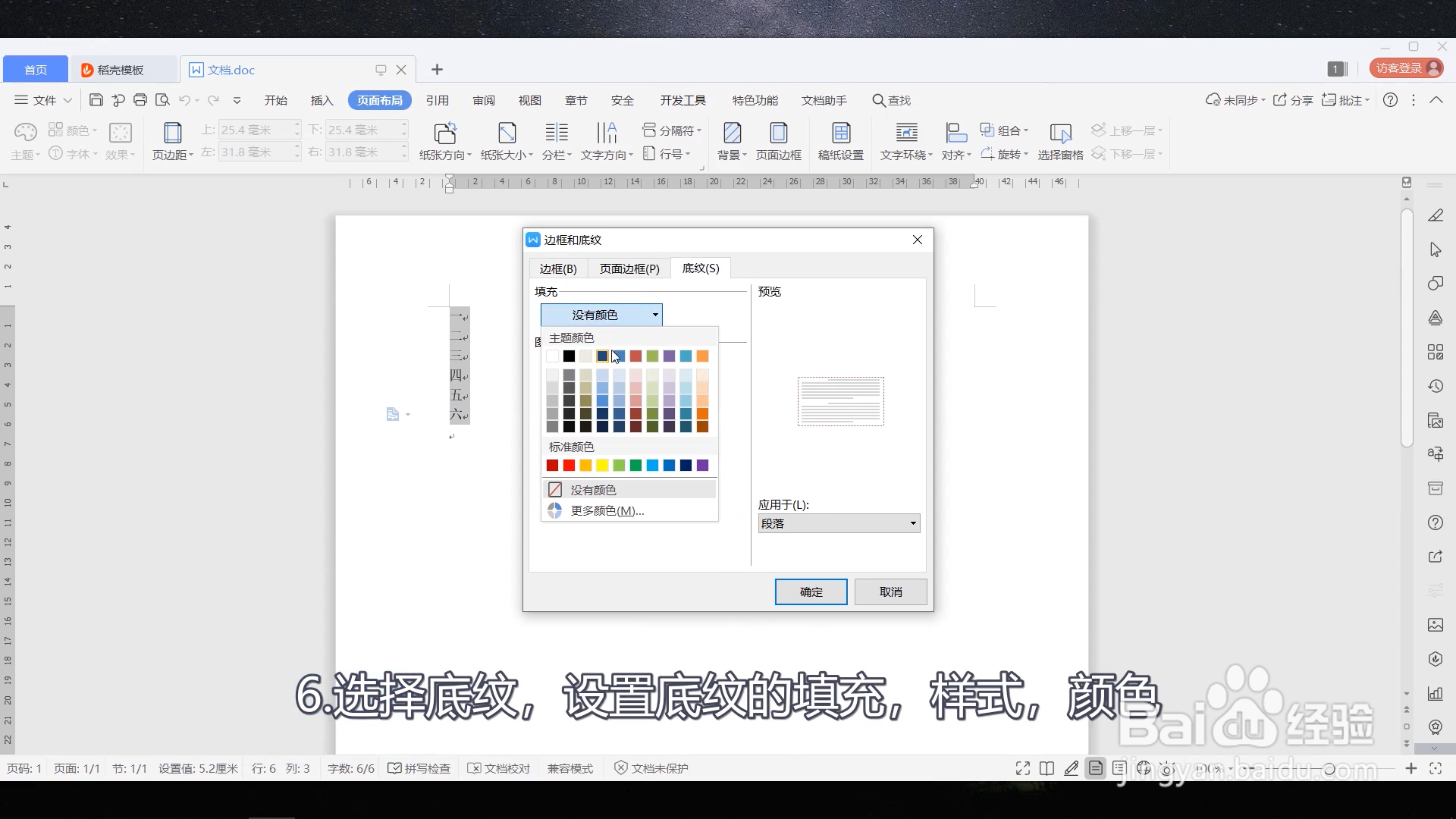This screenshot has width=1456, height=819.
Task: Open the 文件 file menu dropdown
Action: point(43,100)
